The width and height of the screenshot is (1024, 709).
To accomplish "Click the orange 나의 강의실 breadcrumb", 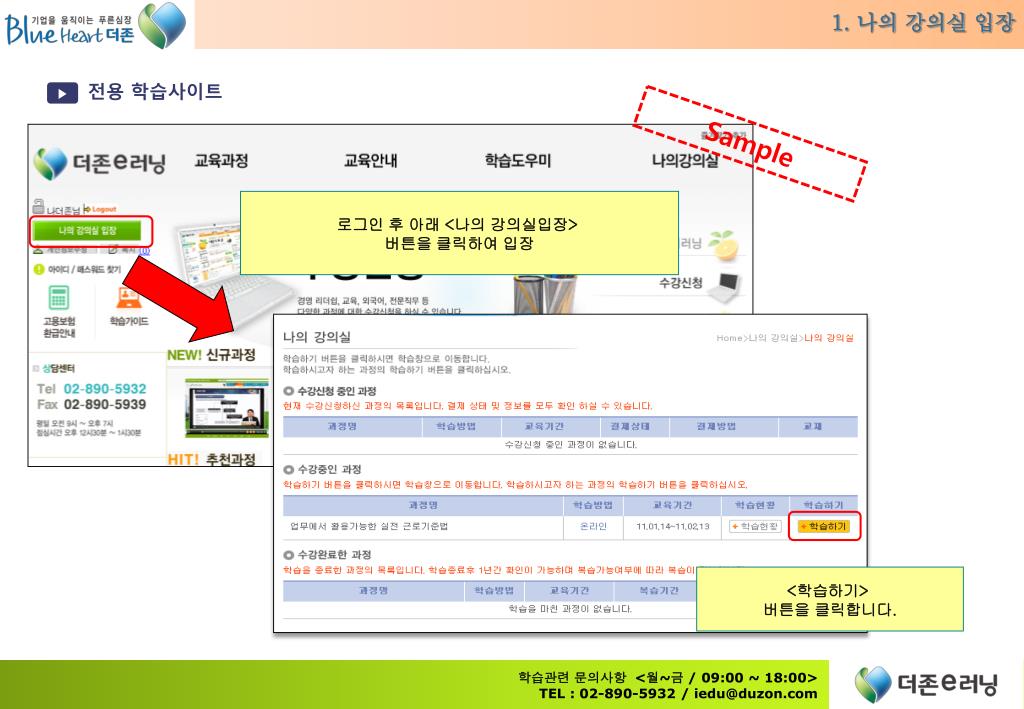I will [x=829, y=338].
